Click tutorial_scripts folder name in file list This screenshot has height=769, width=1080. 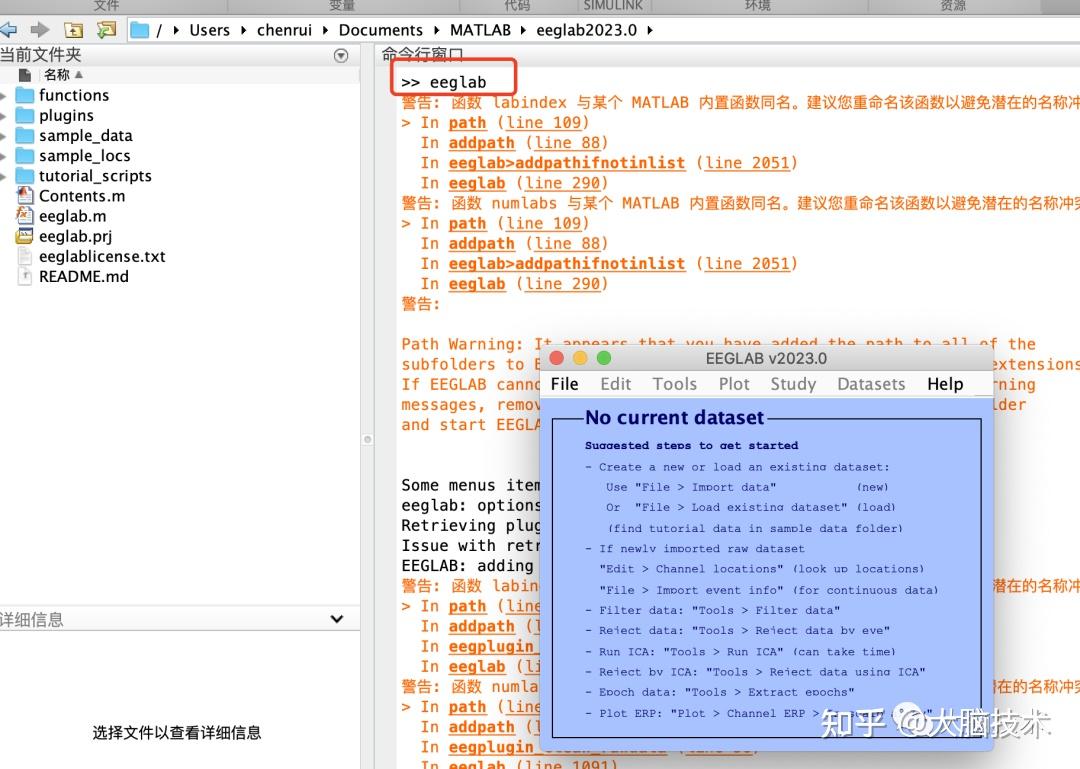(95, 176)
